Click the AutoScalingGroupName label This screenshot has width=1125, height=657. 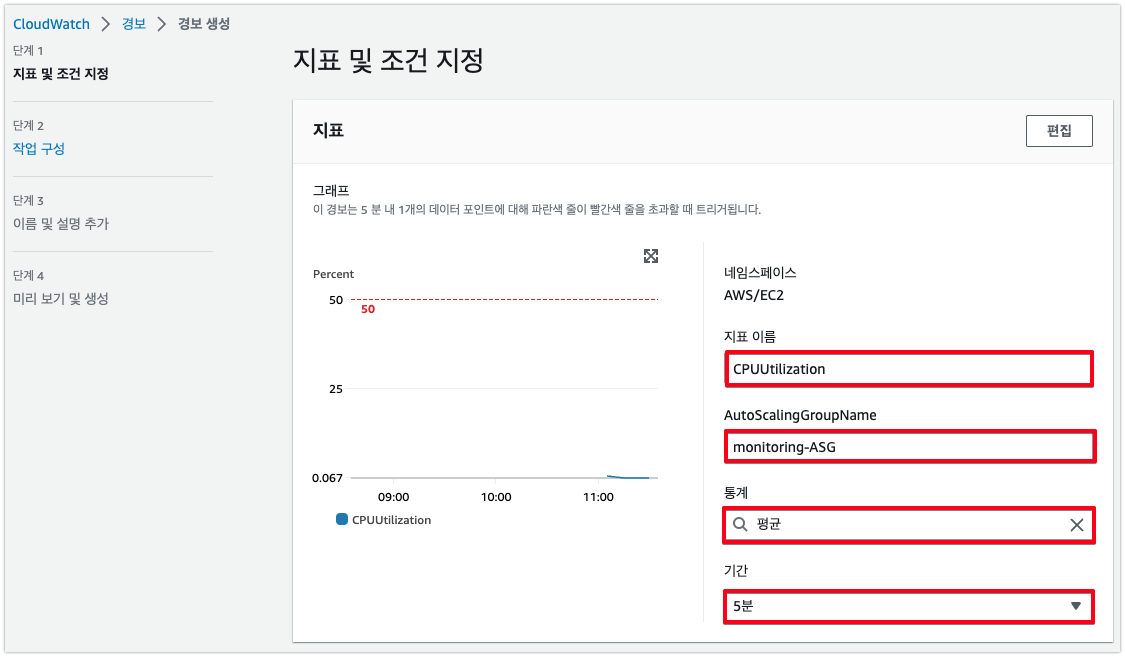tap(800, 415)
